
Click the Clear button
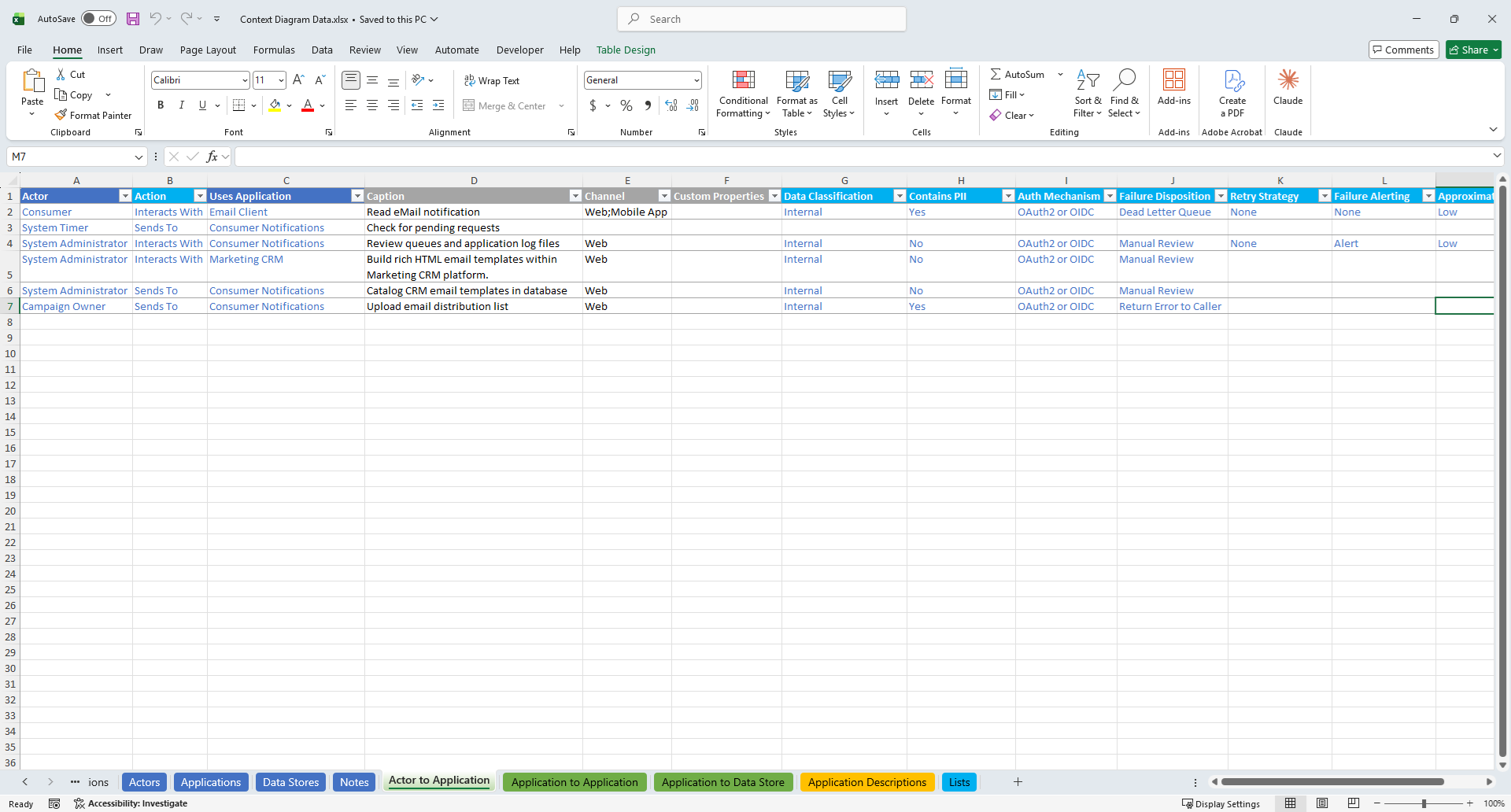[1012, 115]
